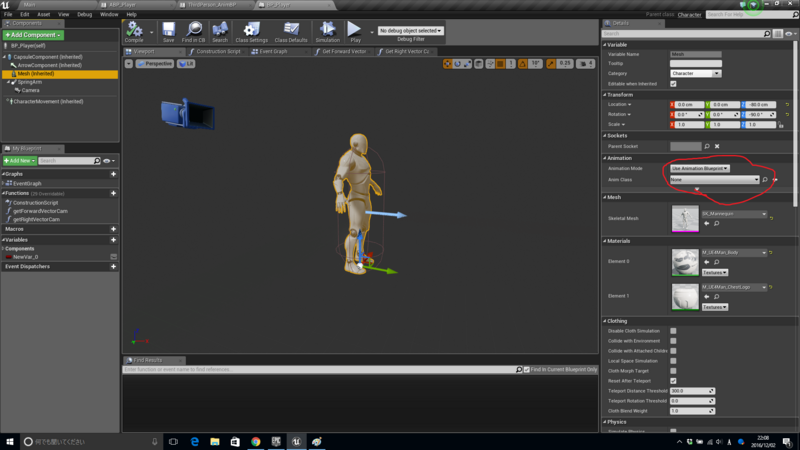Toggle scale gizmo mode in viewport
The width and height of the screenshot is (800, 450).
pos(467,64)
